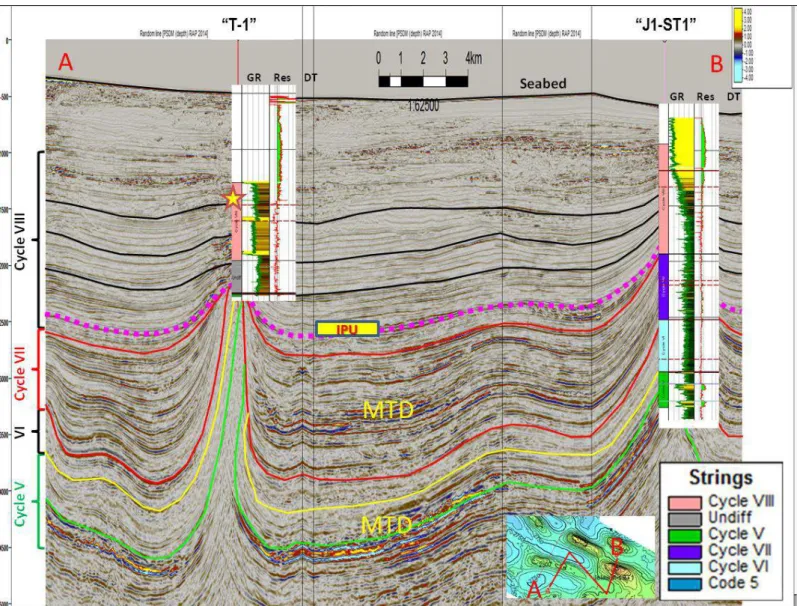797x606 pixels.
Task: Click the J1-ST1 yellow gamma ray log track
Action: [x=681, y=268]
